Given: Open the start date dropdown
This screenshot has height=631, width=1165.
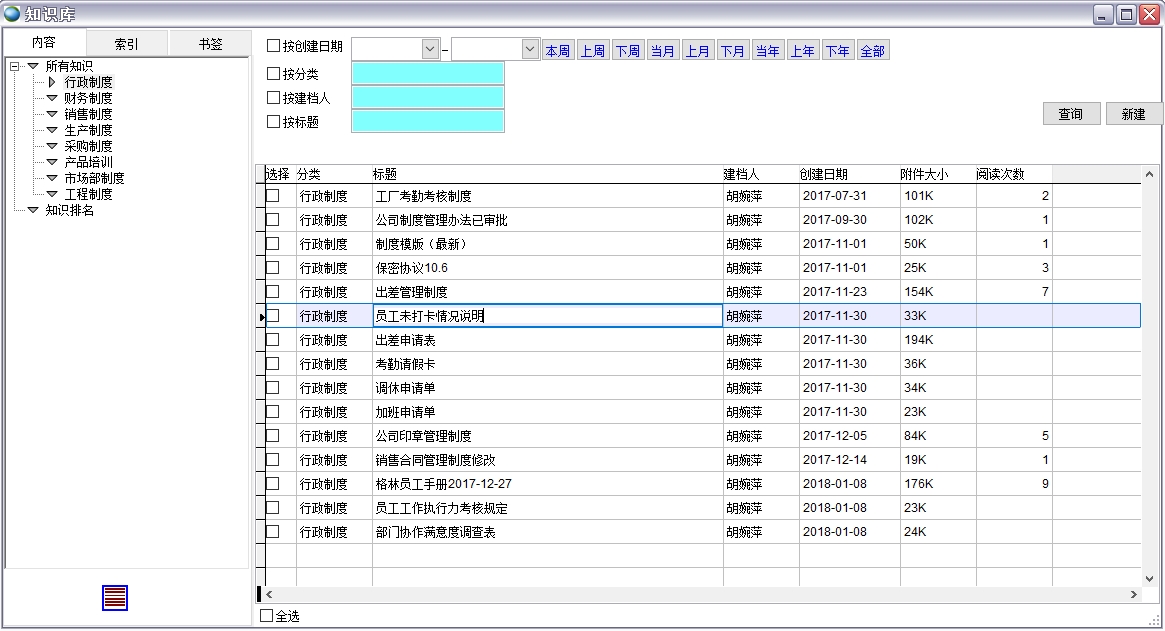Looking at the screenshot, I should pos(430,49).
